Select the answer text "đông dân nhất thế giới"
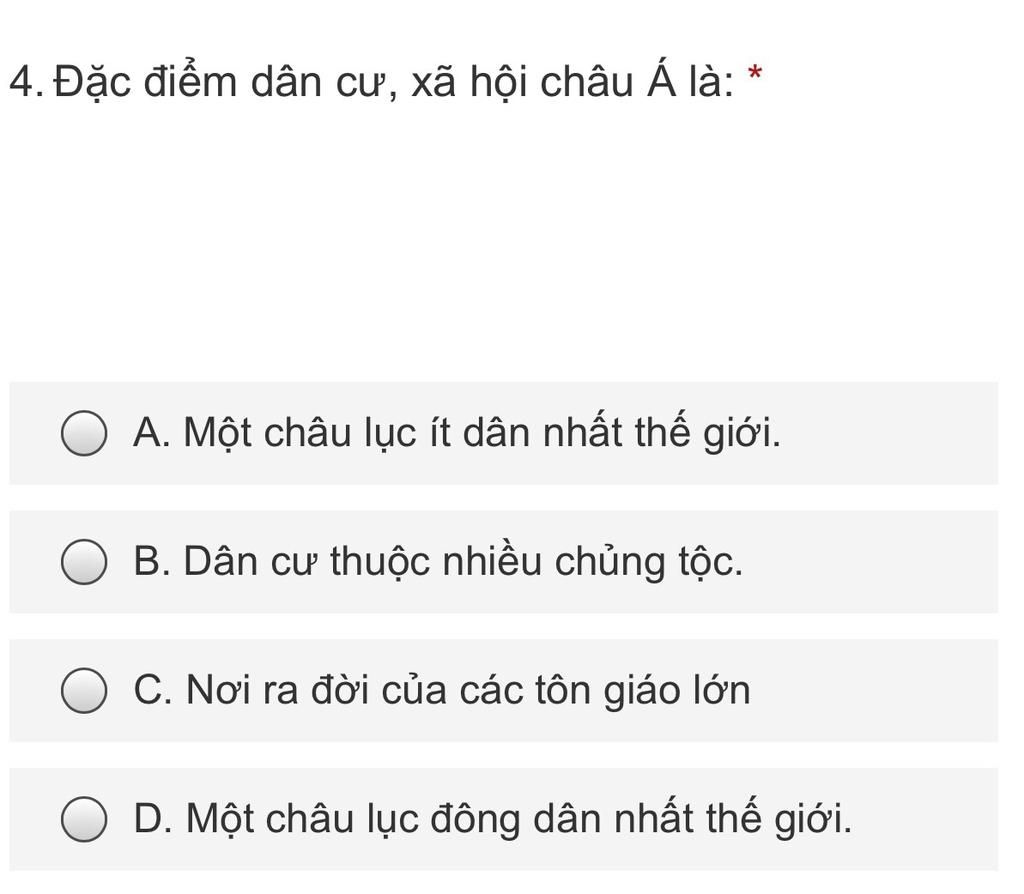 (x=639, y=818)
